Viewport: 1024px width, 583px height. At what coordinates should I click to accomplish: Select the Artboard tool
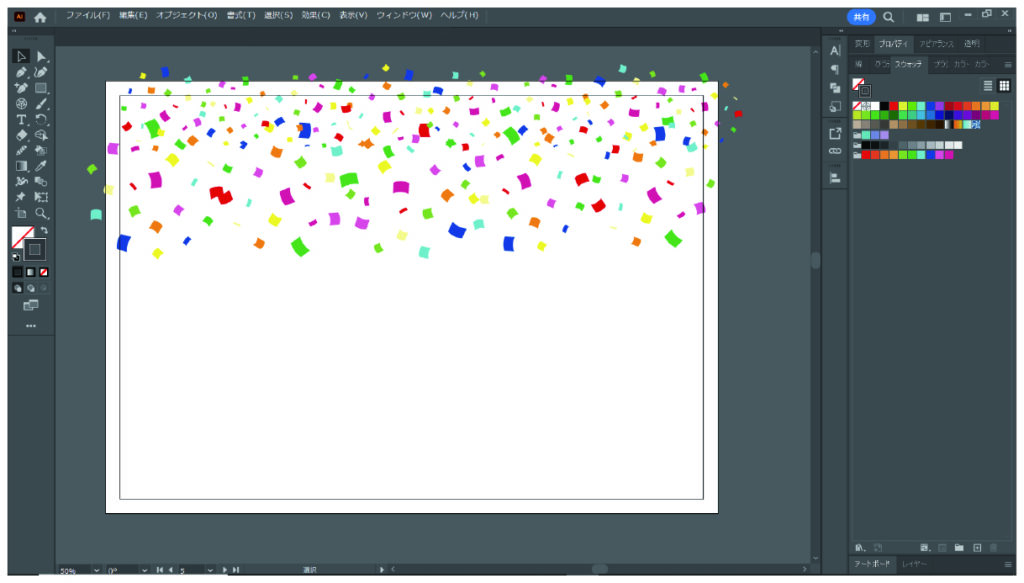click(x=21, y=213)
